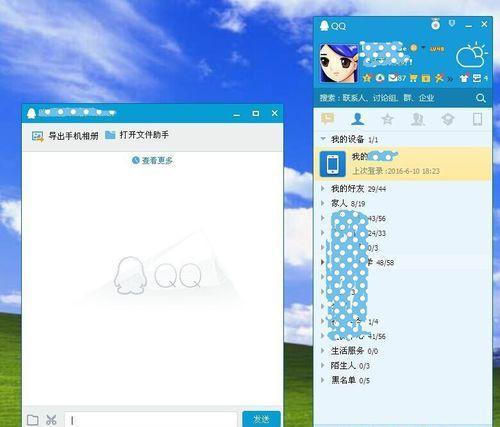500x427 pixels.
Task: Expand the 黑名单 0/5 group
Action: 323,380
